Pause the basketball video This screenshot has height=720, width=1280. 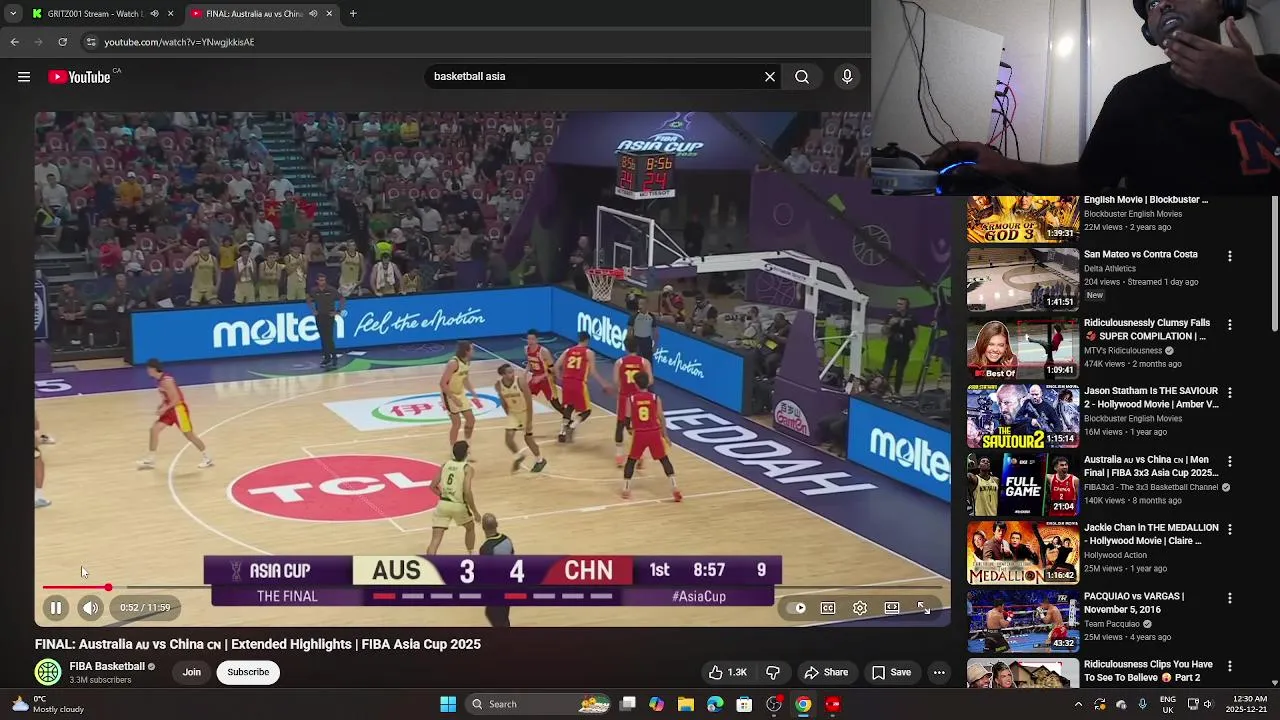click(56, 607)
